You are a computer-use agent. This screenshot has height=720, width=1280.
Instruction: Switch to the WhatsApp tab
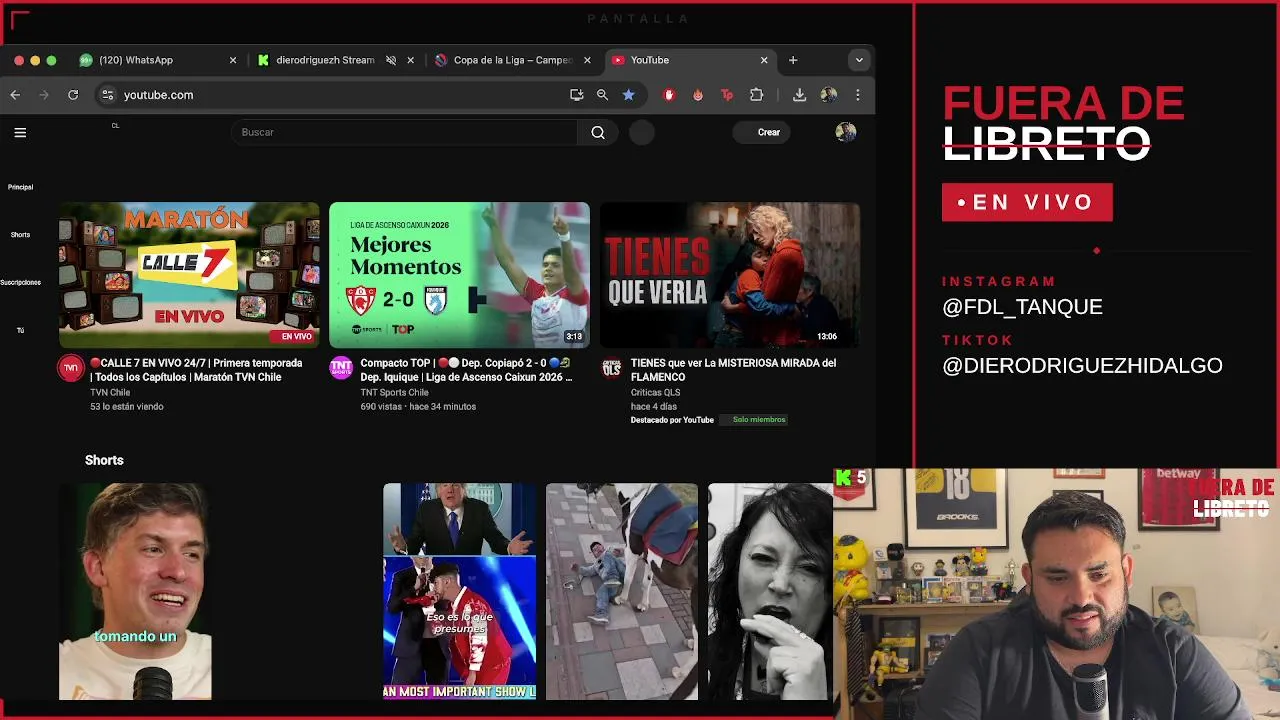click(158, 60)
